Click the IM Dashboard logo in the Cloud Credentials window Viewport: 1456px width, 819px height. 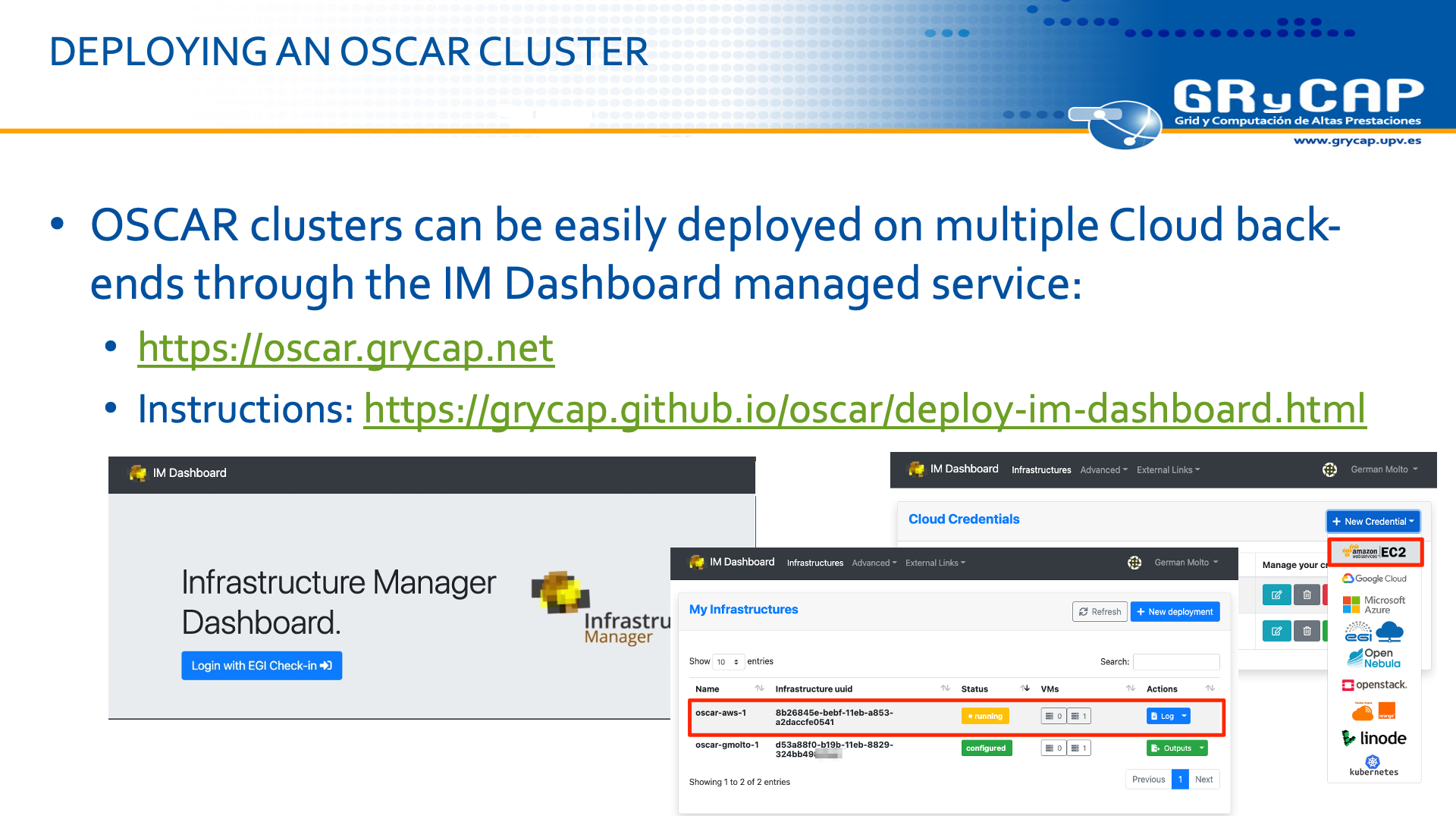[916, 469]
